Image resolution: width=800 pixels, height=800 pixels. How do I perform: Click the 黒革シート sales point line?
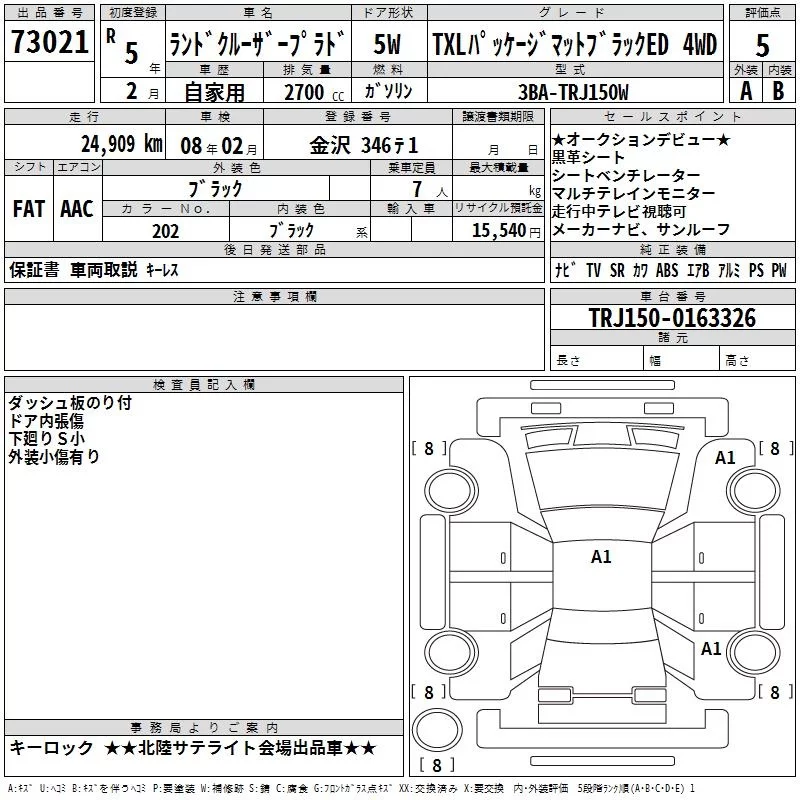pyautogui.click(x=588, y=157)
